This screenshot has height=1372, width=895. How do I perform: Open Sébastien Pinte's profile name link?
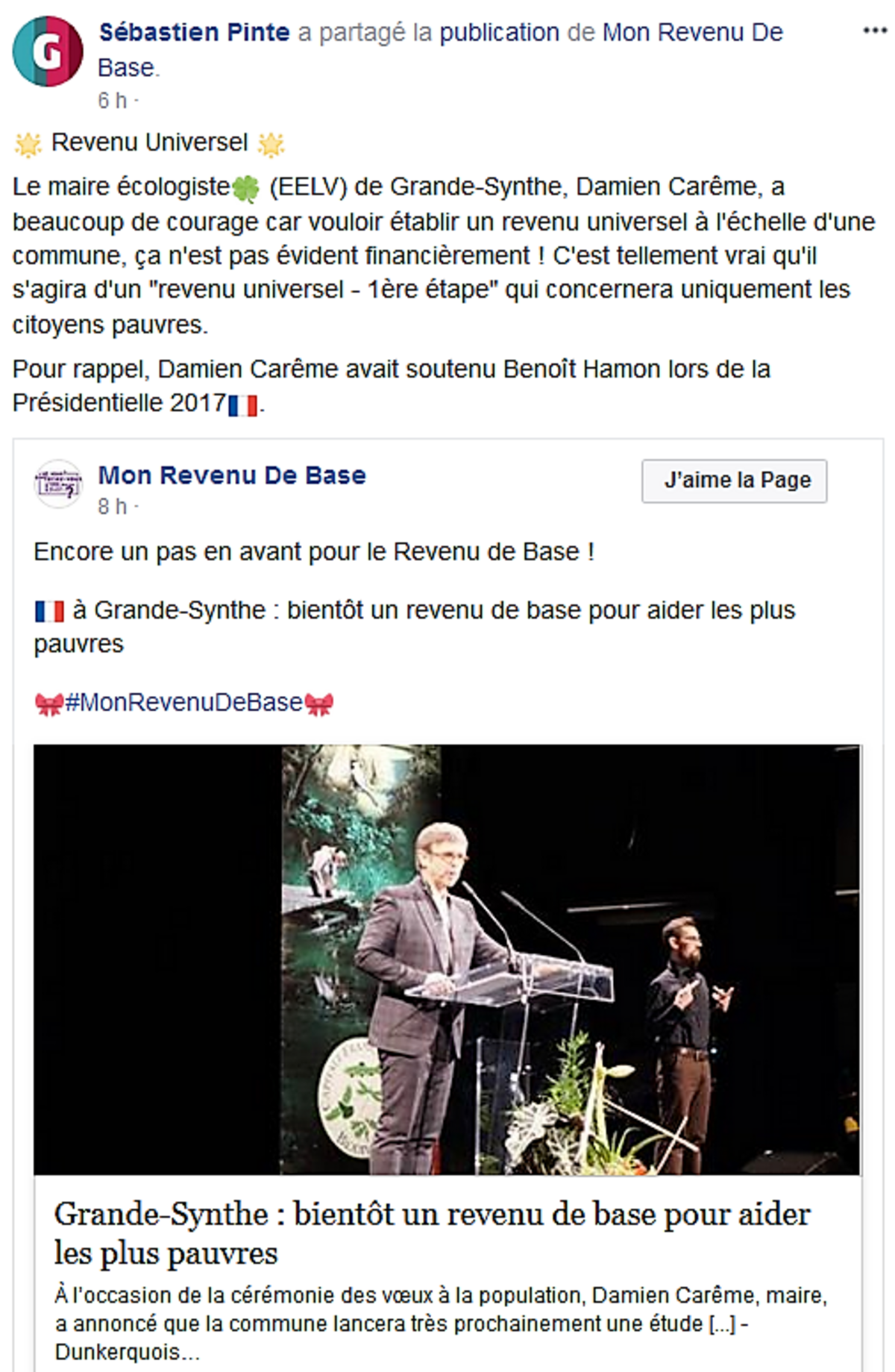(194, 33)
